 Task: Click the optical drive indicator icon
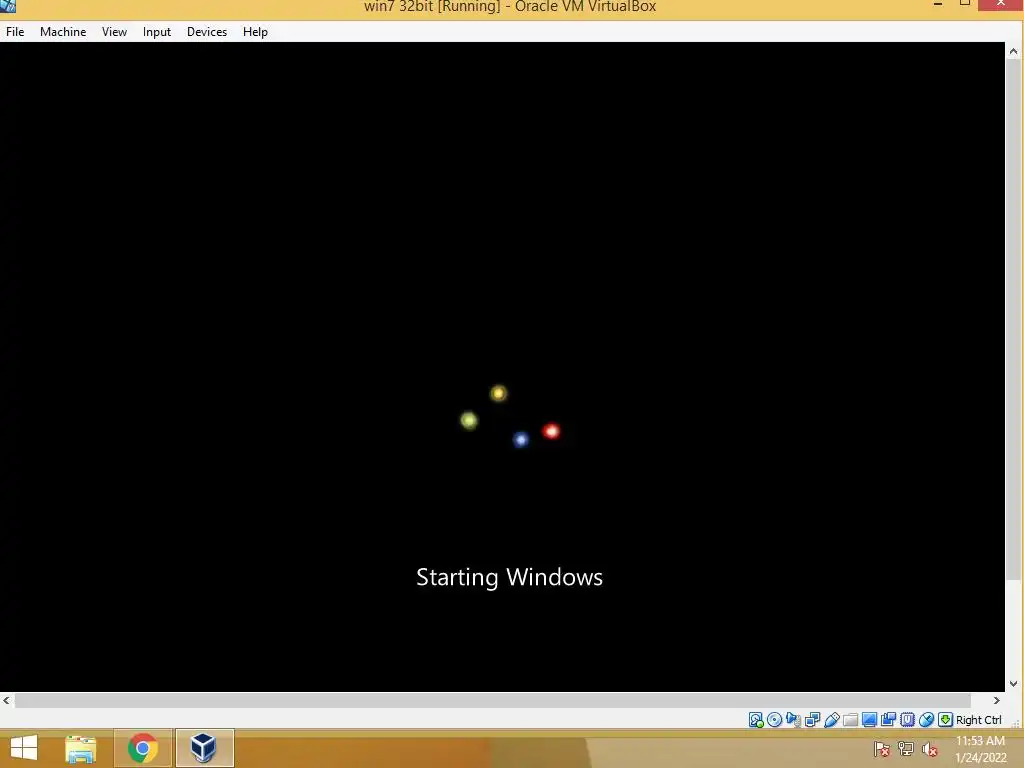point(775,720)
